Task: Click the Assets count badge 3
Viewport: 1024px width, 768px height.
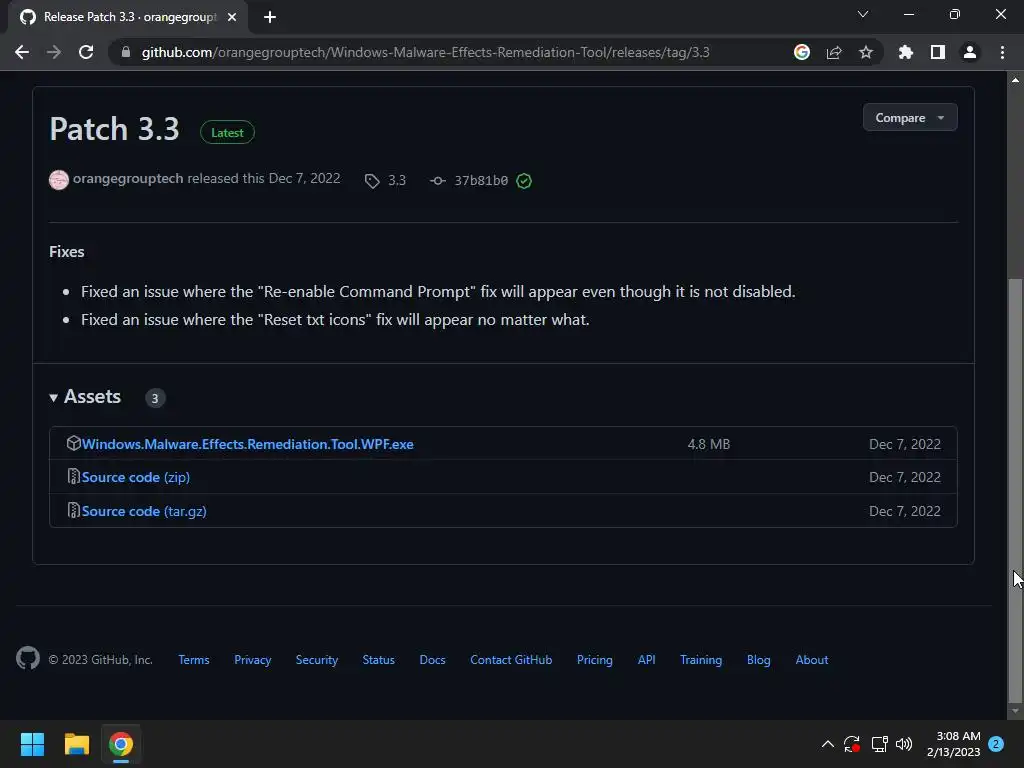Action: point(155,398)
